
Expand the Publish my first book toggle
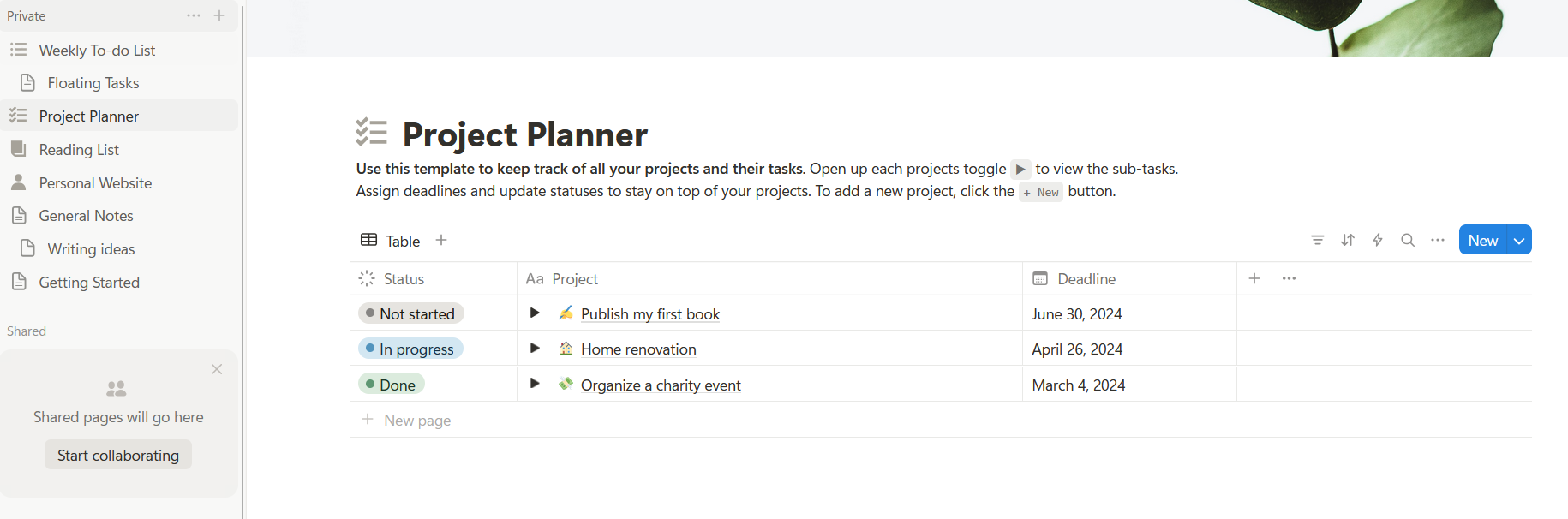[x=535, y=313]
